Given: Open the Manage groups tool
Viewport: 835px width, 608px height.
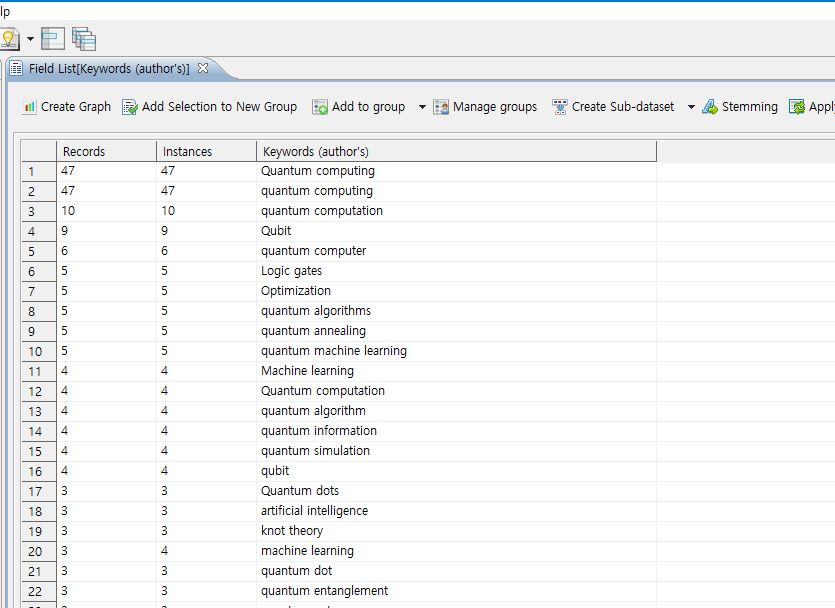Looking at the screenshot, I should pyautogui.click(x=485, y=107).
